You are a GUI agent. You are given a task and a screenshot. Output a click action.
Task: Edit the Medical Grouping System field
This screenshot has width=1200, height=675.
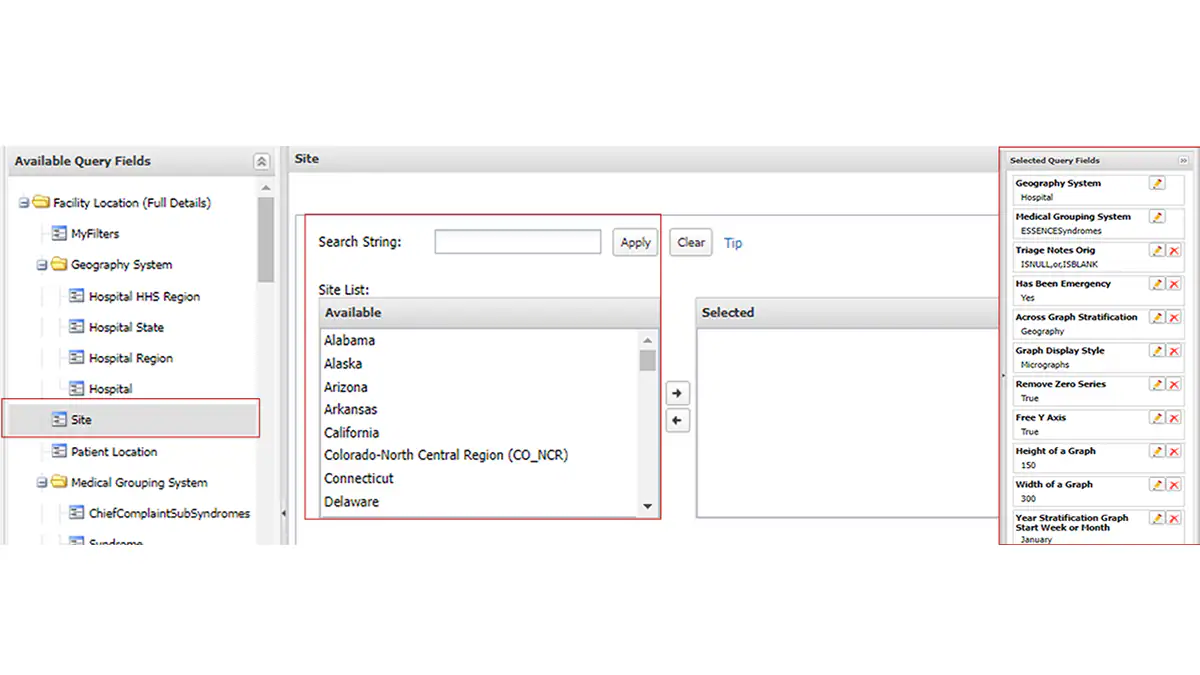[x=1157, y=217]
